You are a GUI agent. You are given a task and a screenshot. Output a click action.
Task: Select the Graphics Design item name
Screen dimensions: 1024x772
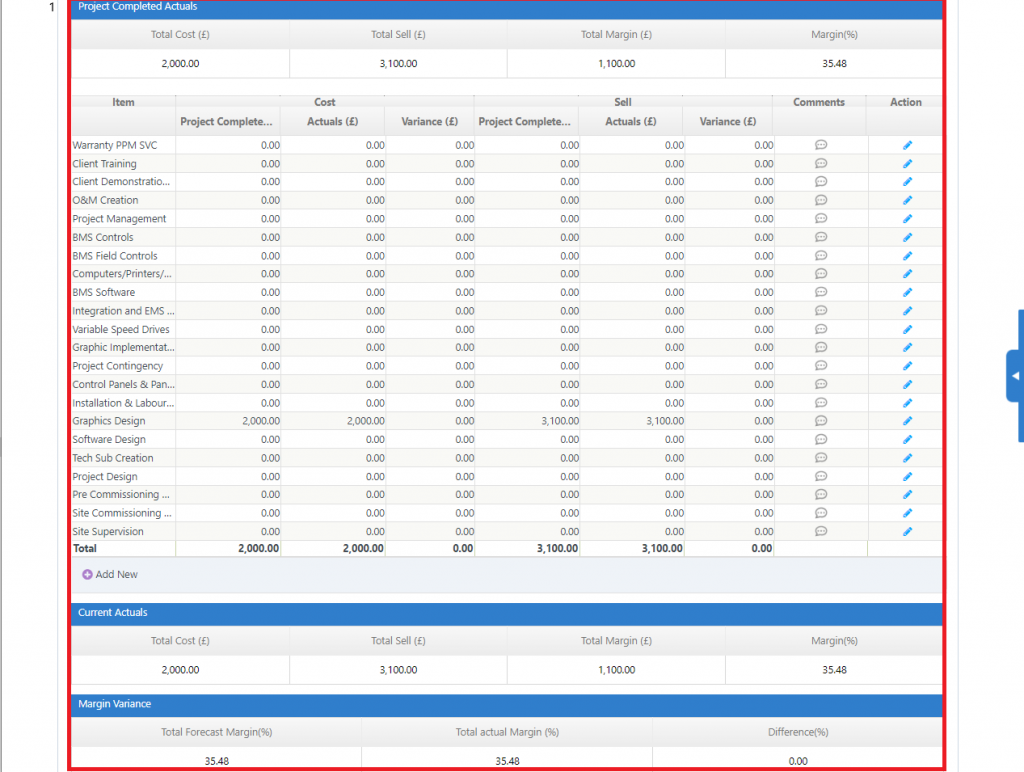point(109,421)
